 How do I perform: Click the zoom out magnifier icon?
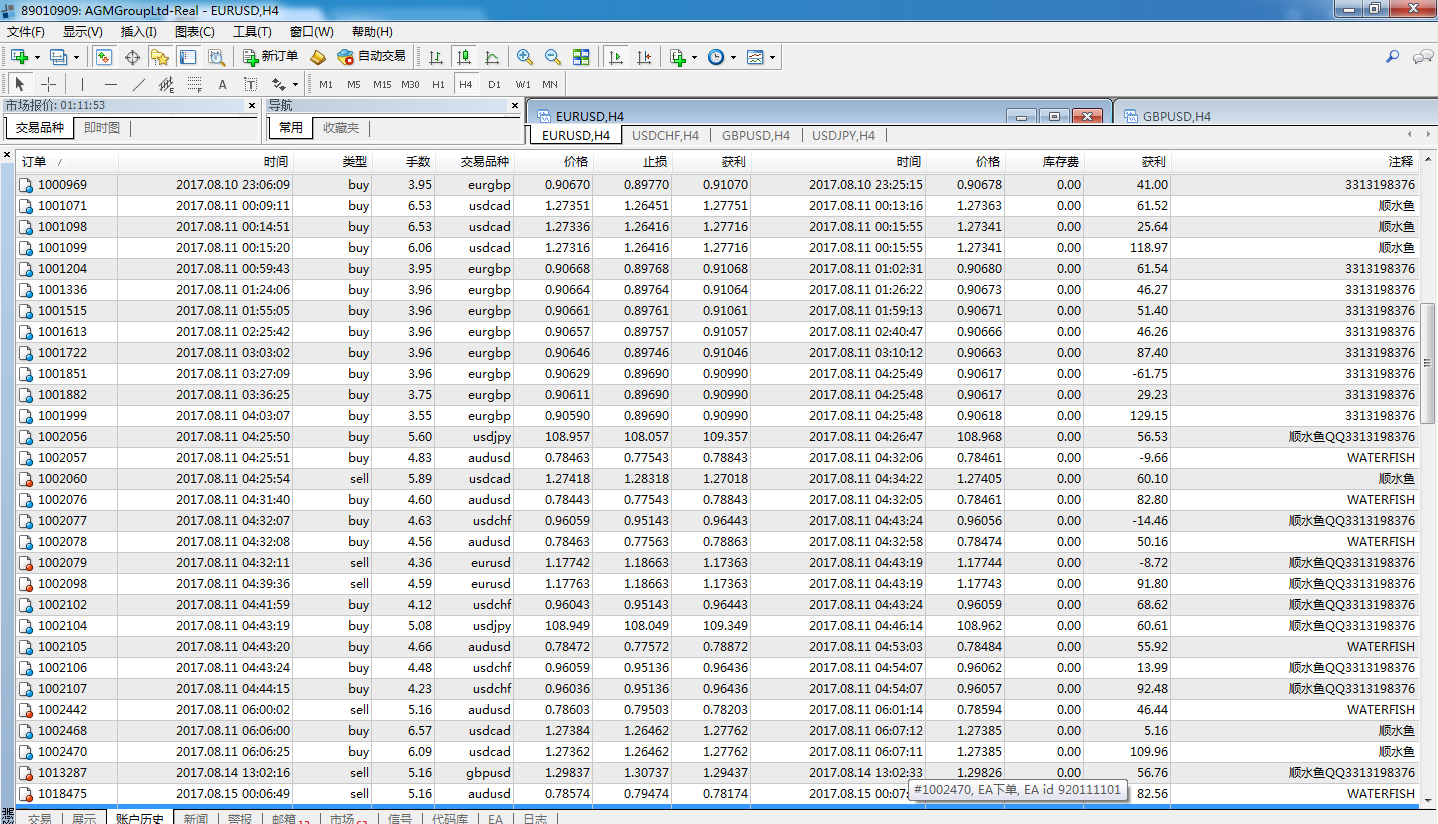(553, 57)
